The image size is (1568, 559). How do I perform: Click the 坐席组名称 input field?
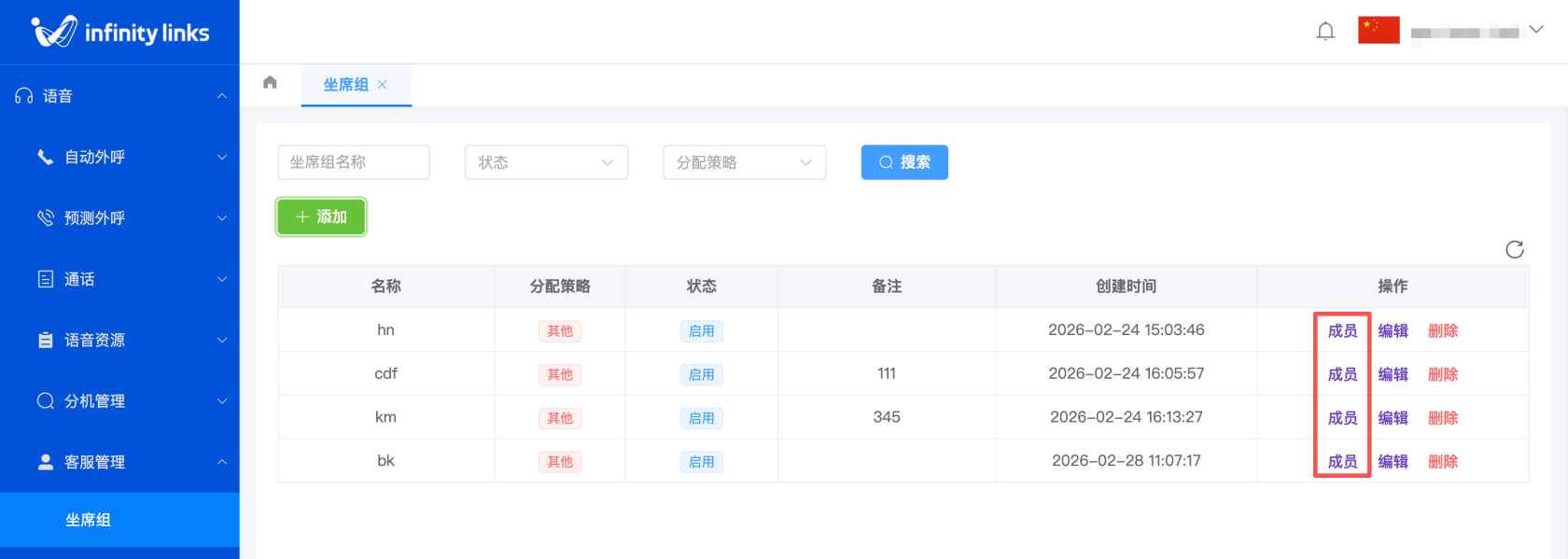pyautogui.click(x=354, y=162)
